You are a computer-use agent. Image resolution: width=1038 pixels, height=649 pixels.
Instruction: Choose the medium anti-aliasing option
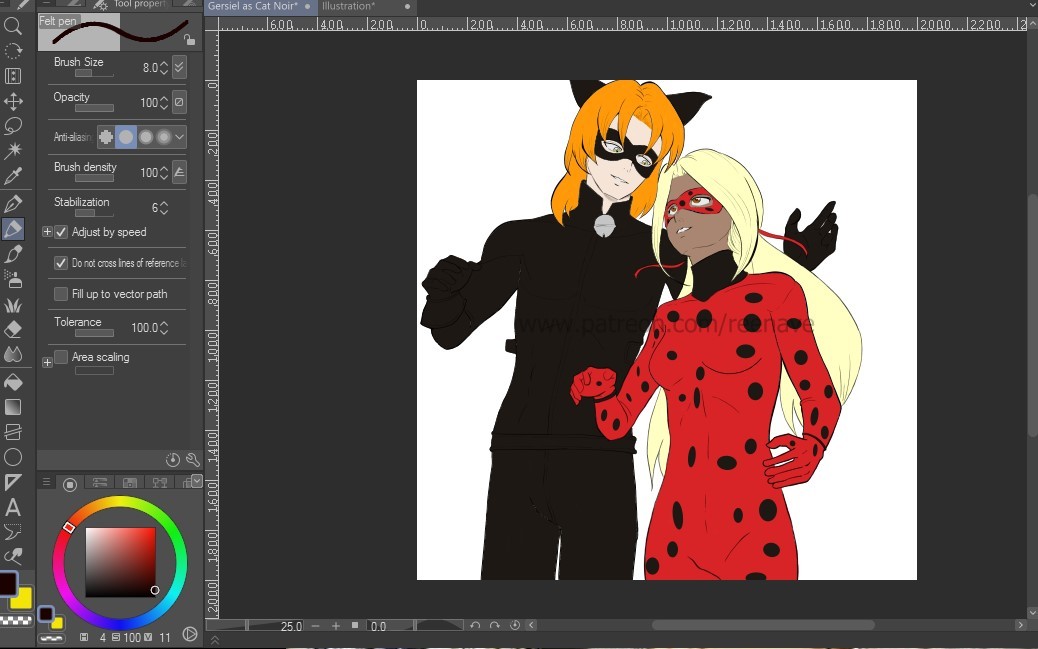pyautogui.click(x=146, y=137)
